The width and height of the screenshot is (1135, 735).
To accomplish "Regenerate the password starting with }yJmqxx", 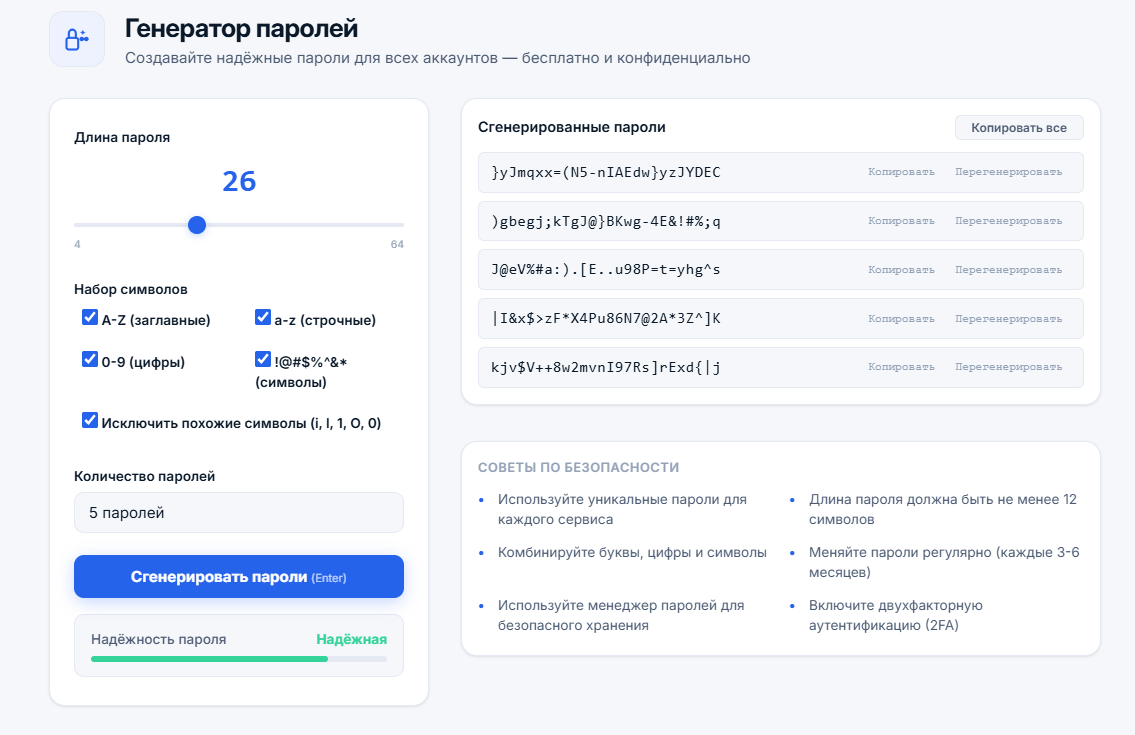I will point(1008,172).
